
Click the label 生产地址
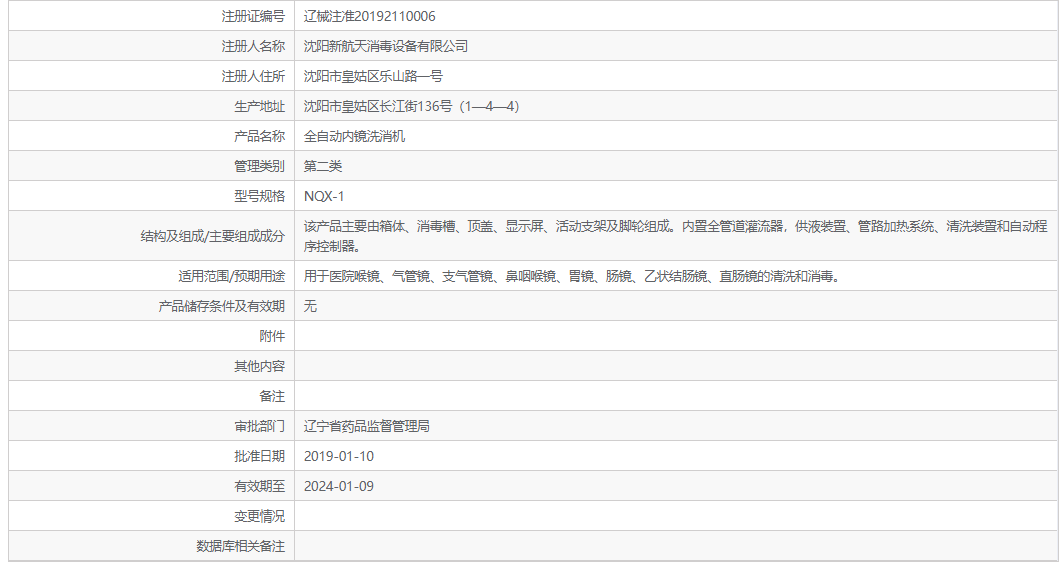259,106
